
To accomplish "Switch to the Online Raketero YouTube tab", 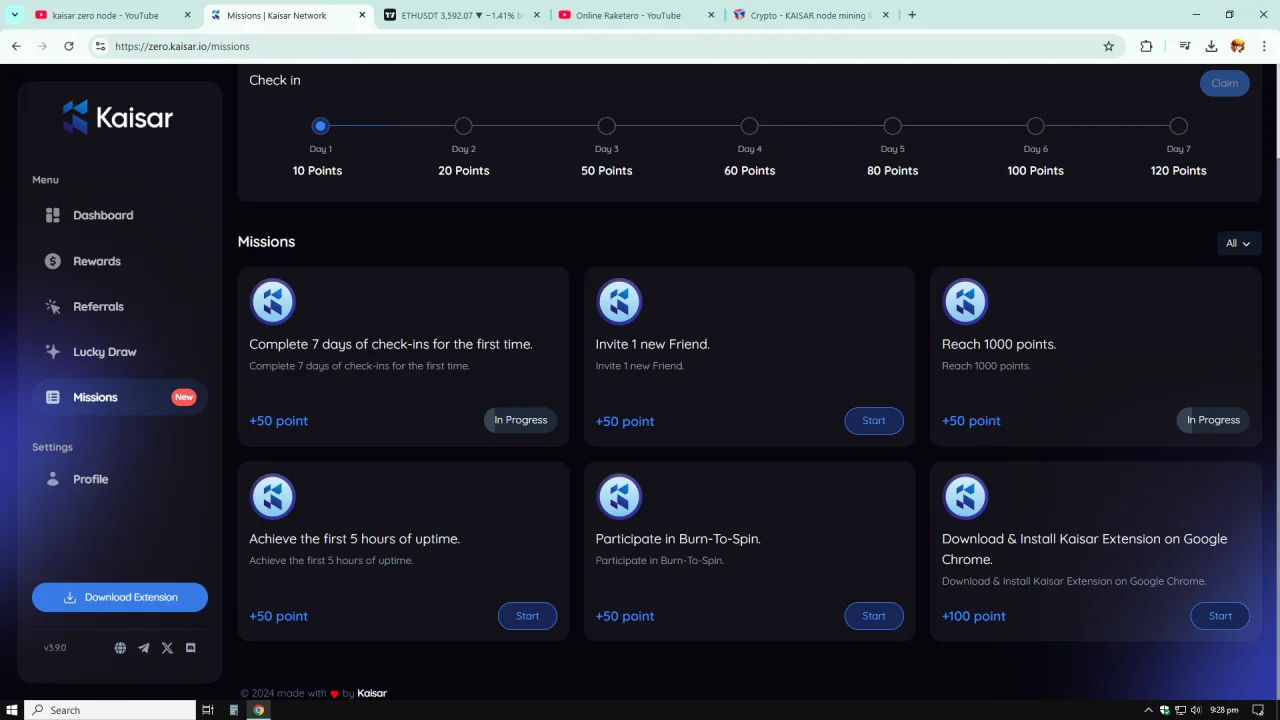I will click(636, 15).
